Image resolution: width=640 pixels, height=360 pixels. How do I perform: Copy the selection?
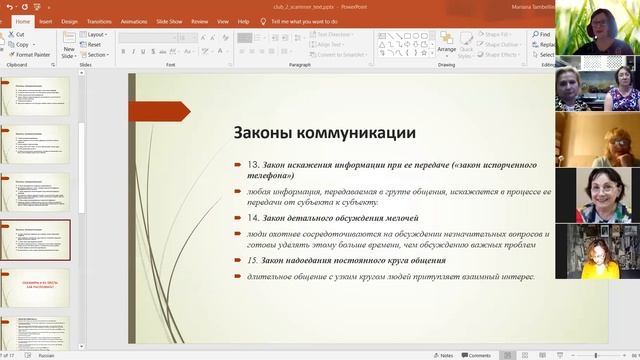coord(18,44)
